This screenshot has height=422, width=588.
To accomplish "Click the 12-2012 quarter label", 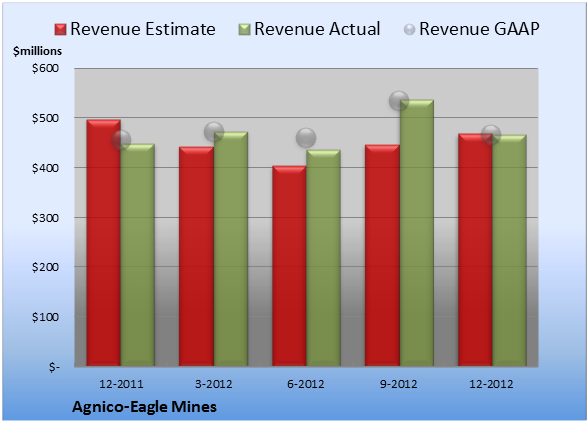I will [x=491, y=384].
